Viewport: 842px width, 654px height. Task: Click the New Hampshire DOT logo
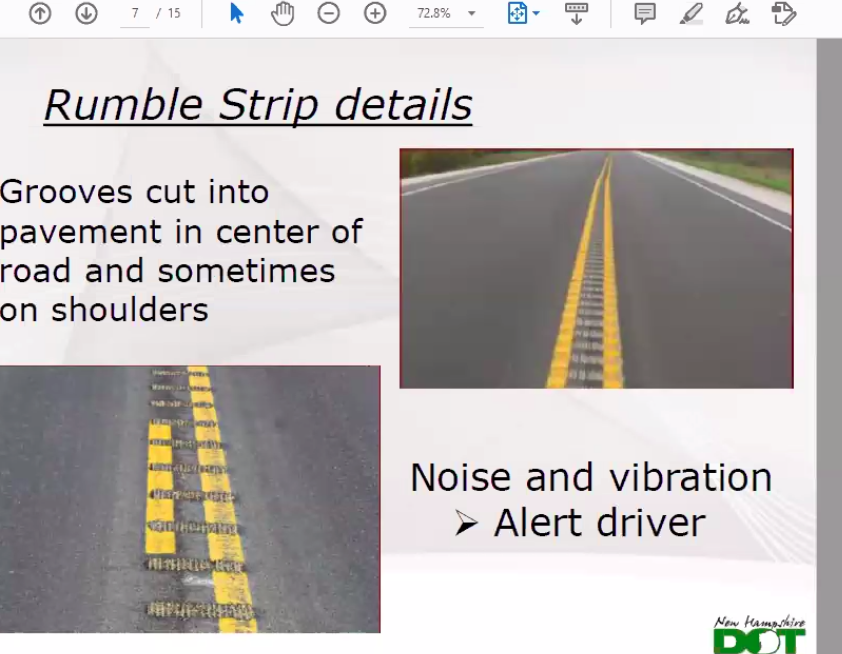click(759, 636)
